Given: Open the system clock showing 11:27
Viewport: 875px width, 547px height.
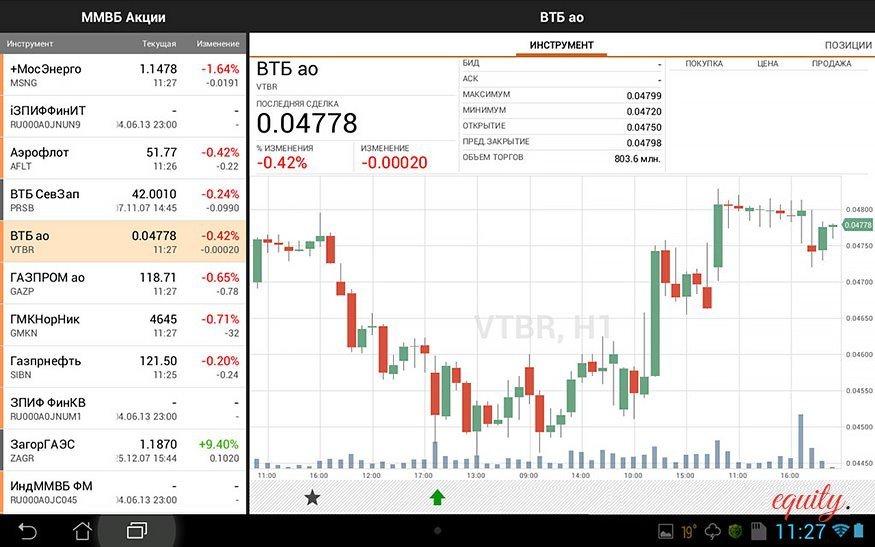Looking at the screenshot, I should pyautogui.click(x=800, y=531).
